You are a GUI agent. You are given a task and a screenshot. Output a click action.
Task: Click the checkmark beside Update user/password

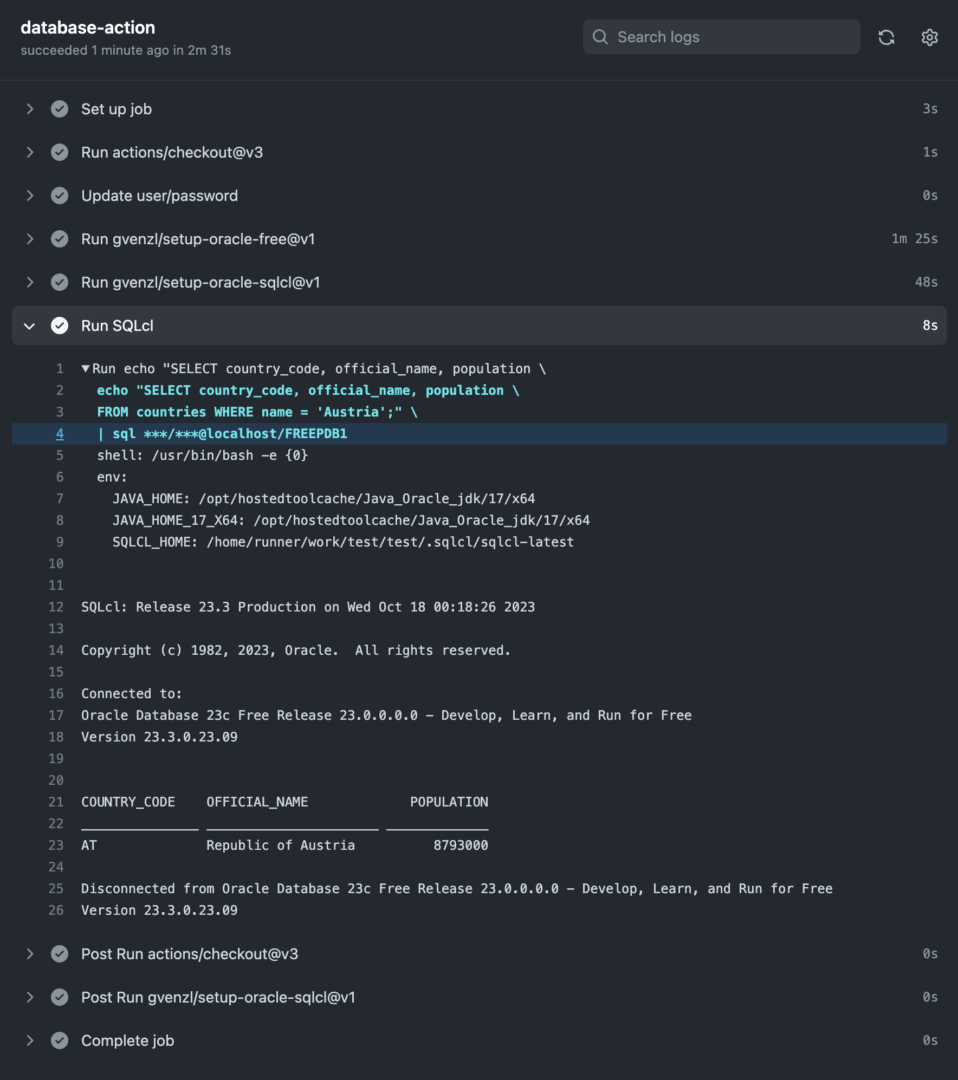click(x=59, y=195)
